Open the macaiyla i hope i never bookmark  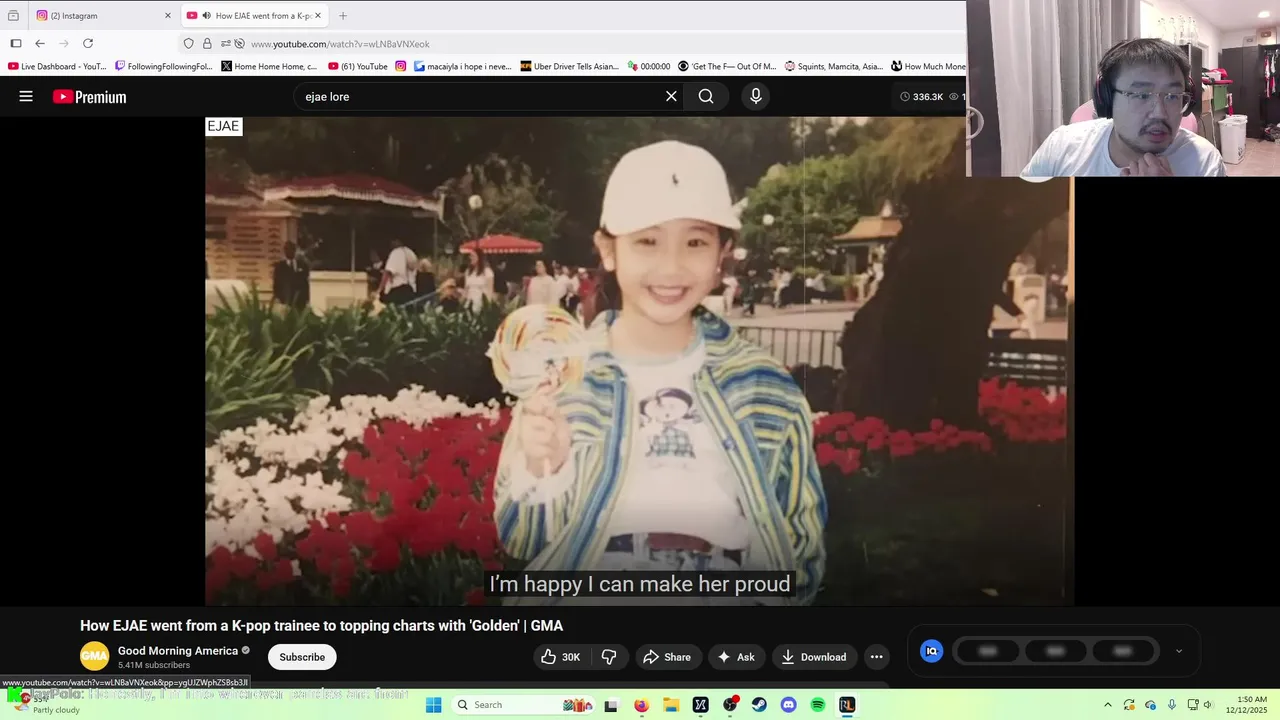click(x=462, y=66)
